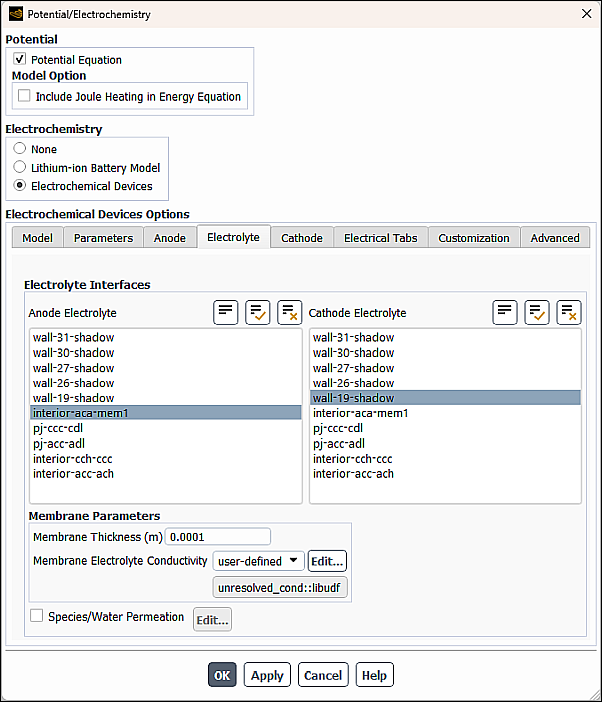Enable Species/Water Permeation checkbox
The image size is (602, 702).
(37, 616)
